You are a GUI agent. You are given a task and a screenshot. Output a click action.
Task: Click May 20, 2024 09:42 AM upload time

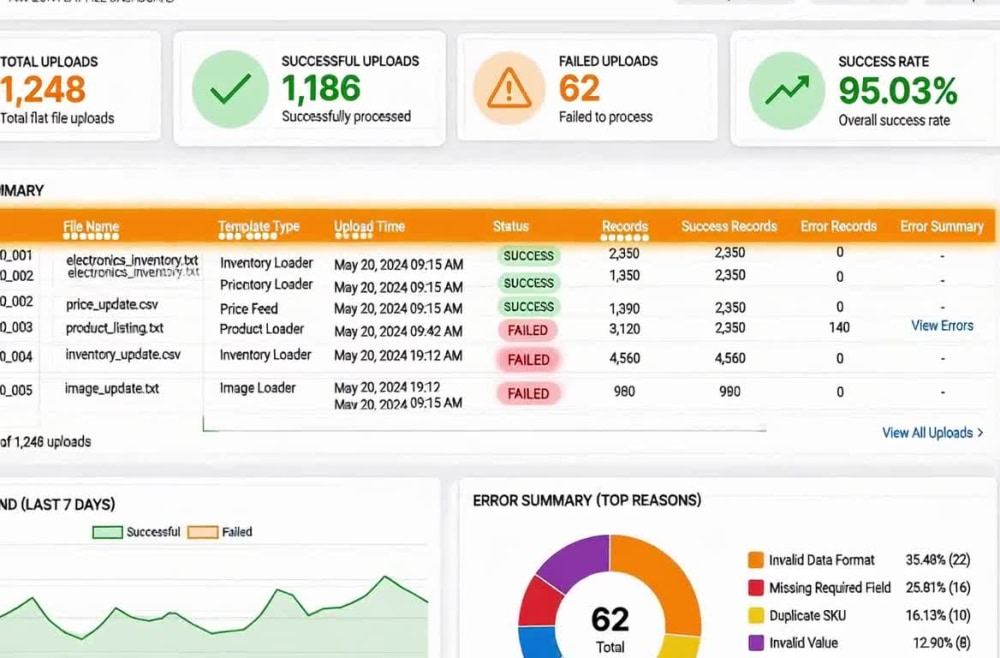[x=399, y=332]
